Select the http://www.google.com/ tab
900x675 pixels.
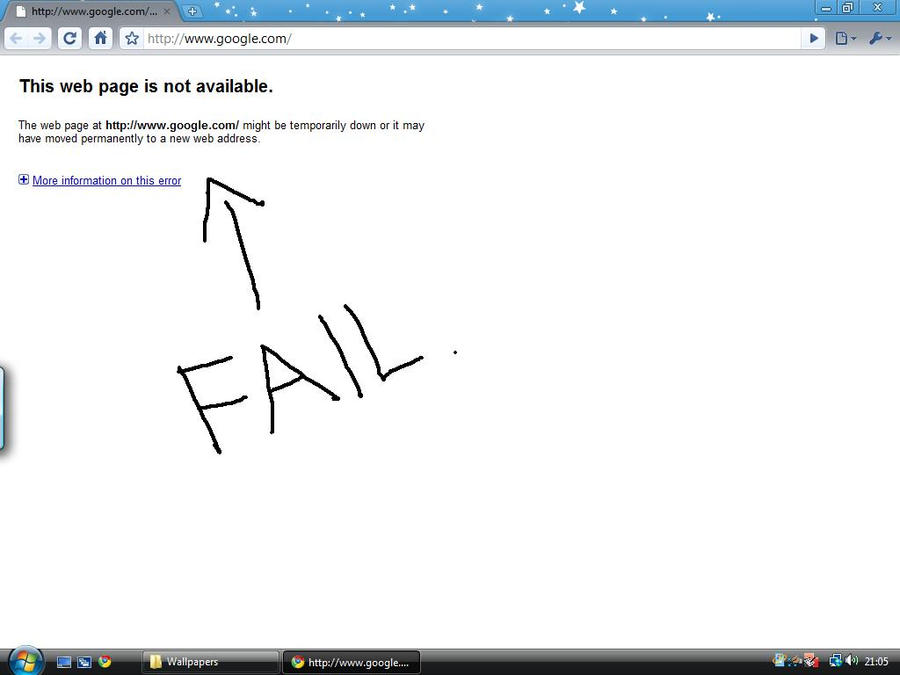point(92,11)
